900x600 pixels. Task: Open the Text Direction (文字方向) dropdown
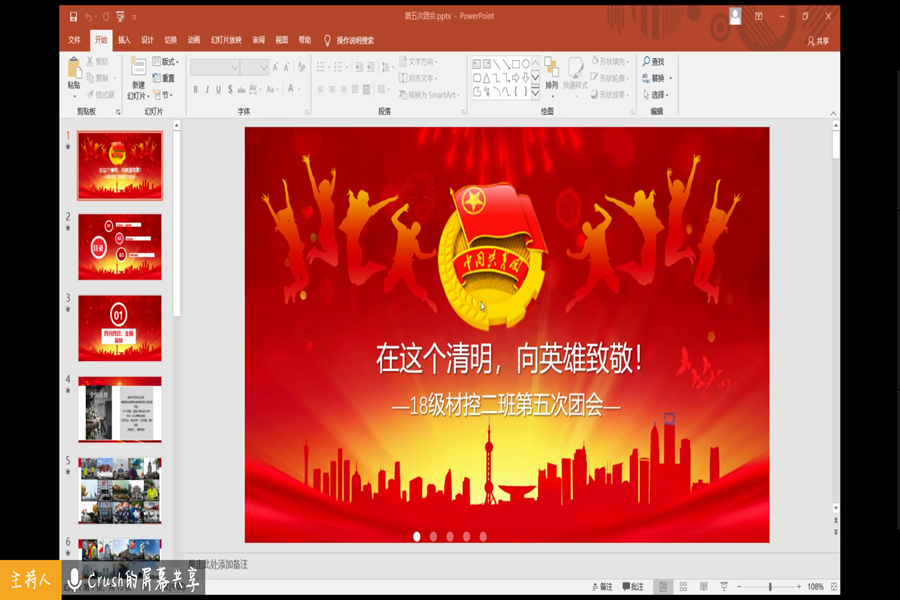point(418,61)
